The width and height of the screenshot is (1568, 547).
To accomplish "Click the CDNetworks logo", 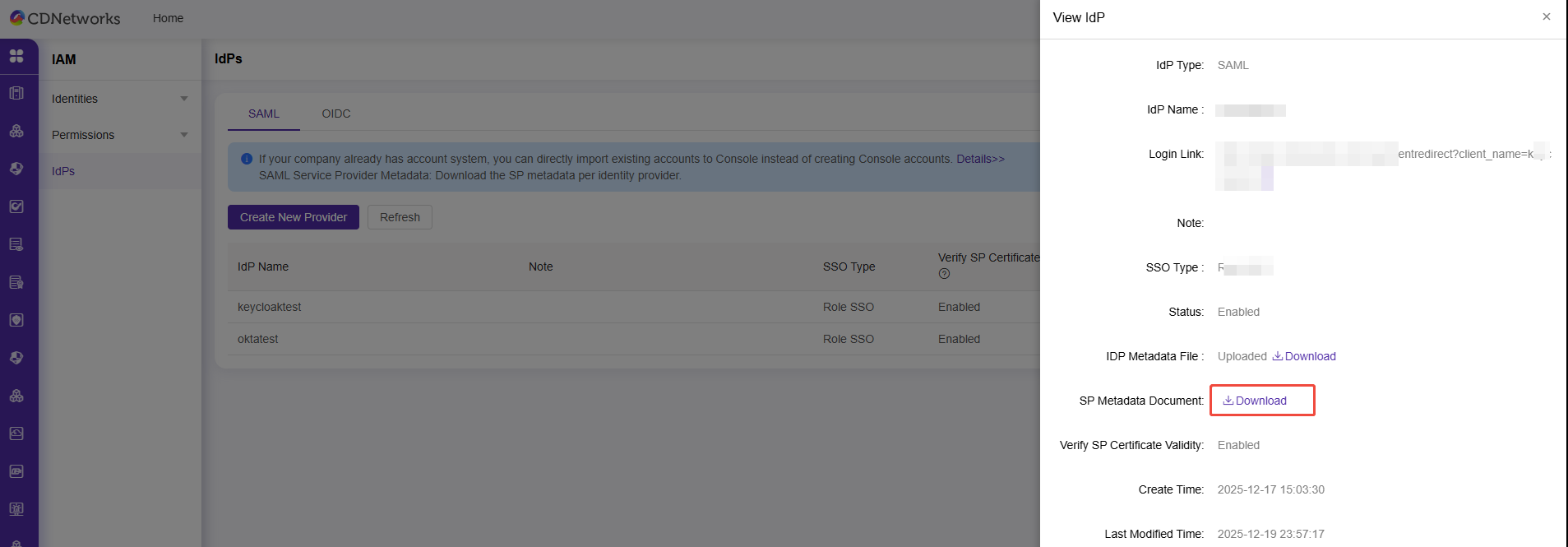I will pyautogui.click(x=65, y=18).
